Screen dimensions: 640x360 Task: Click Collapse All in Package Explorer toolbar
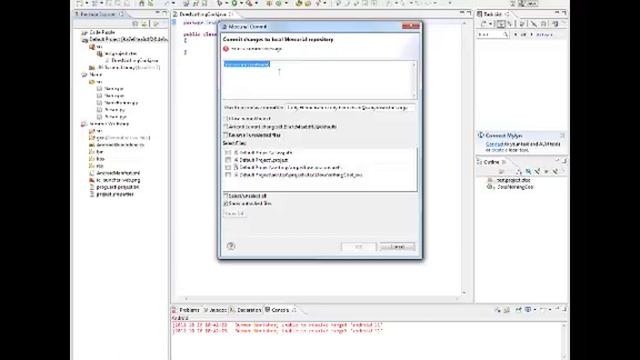(136, 24)
